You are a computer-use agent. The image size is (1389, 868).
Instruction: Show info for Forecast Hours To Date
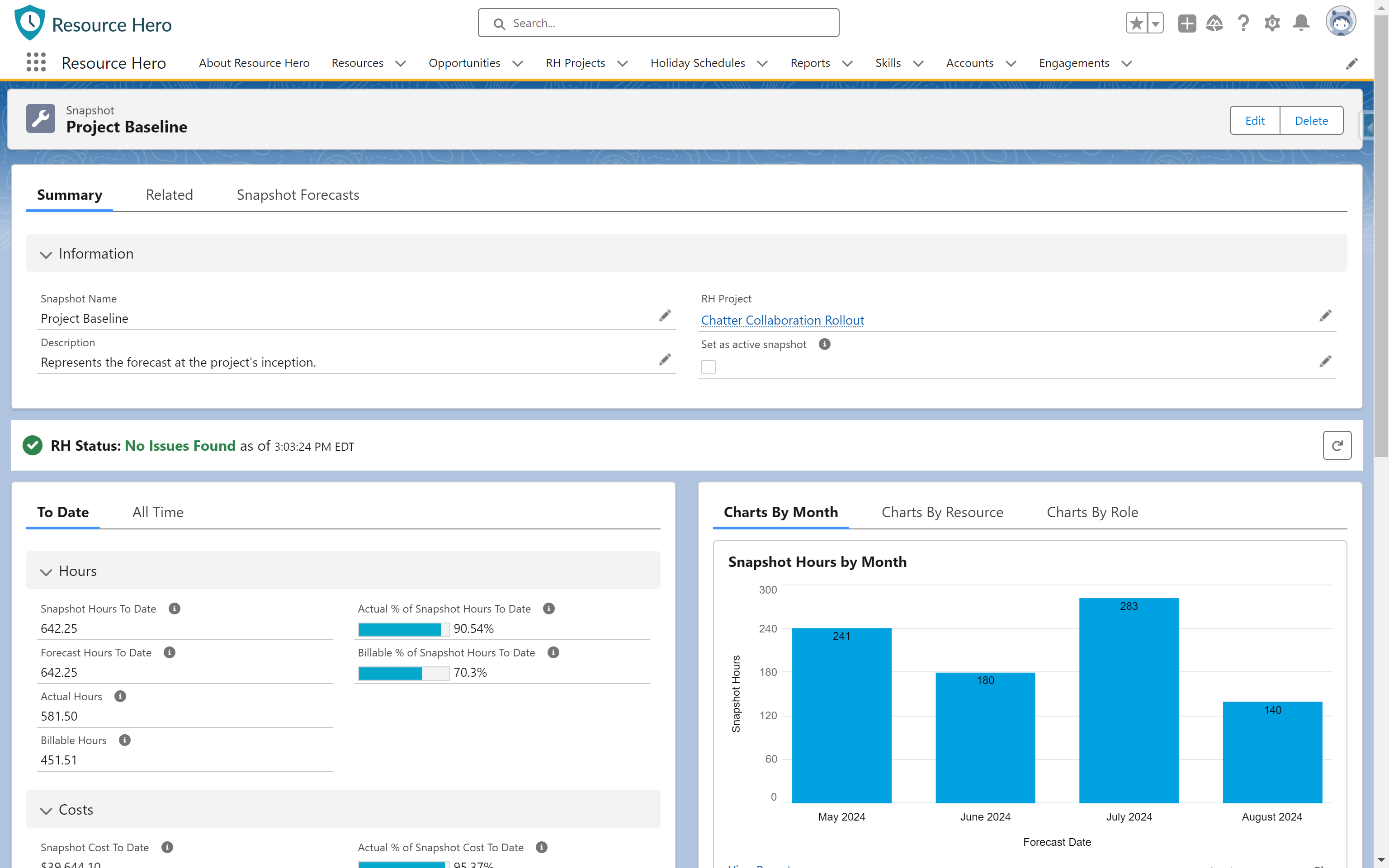169,653
